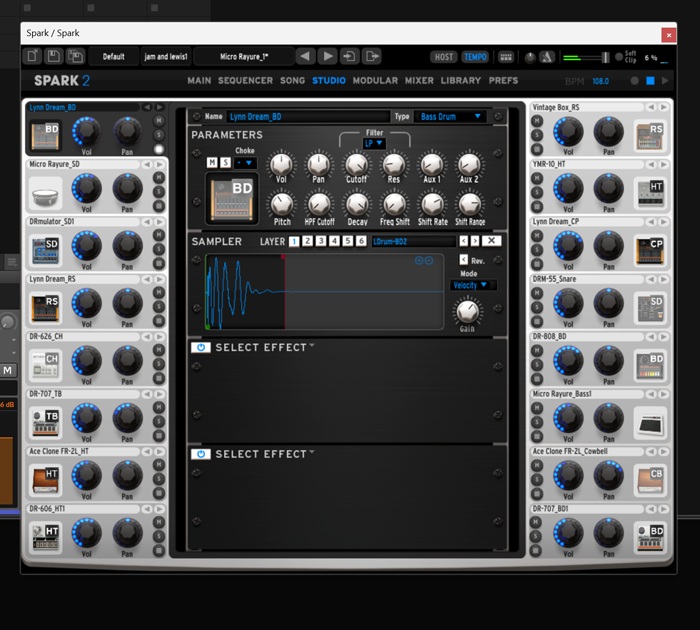The height and width of the screenshot is (630, 700).
Task: Switch to the MIXER tab
Action: pos(419,80)
